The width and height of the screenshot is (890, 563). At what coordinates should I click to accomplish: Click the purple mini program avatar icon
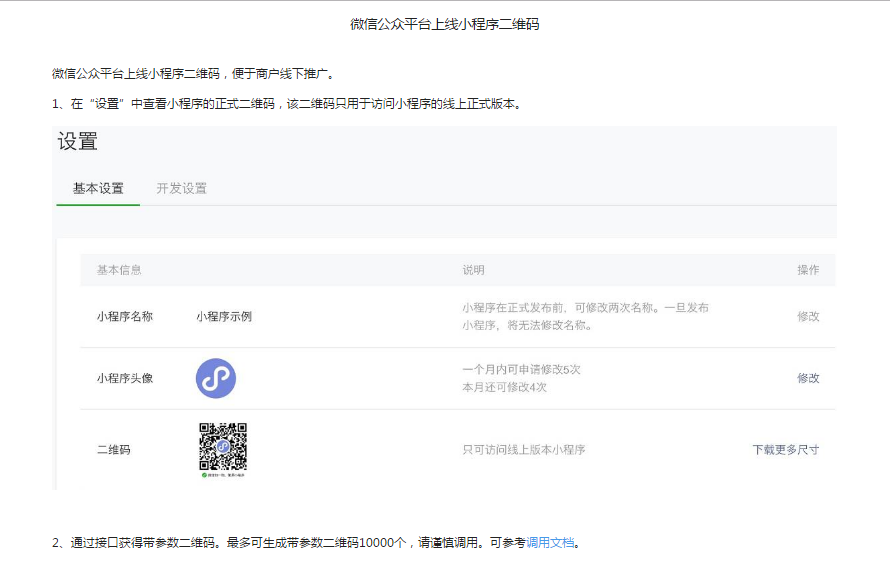tap(216, 379)
